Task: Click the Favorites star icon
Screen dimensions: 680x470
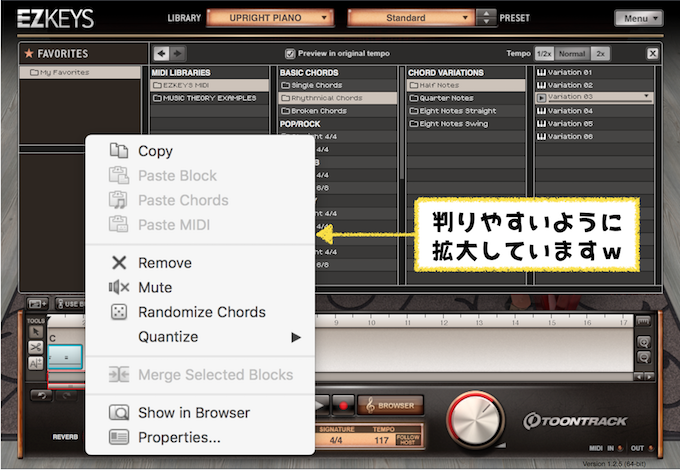Action: [x=29, y=53]
